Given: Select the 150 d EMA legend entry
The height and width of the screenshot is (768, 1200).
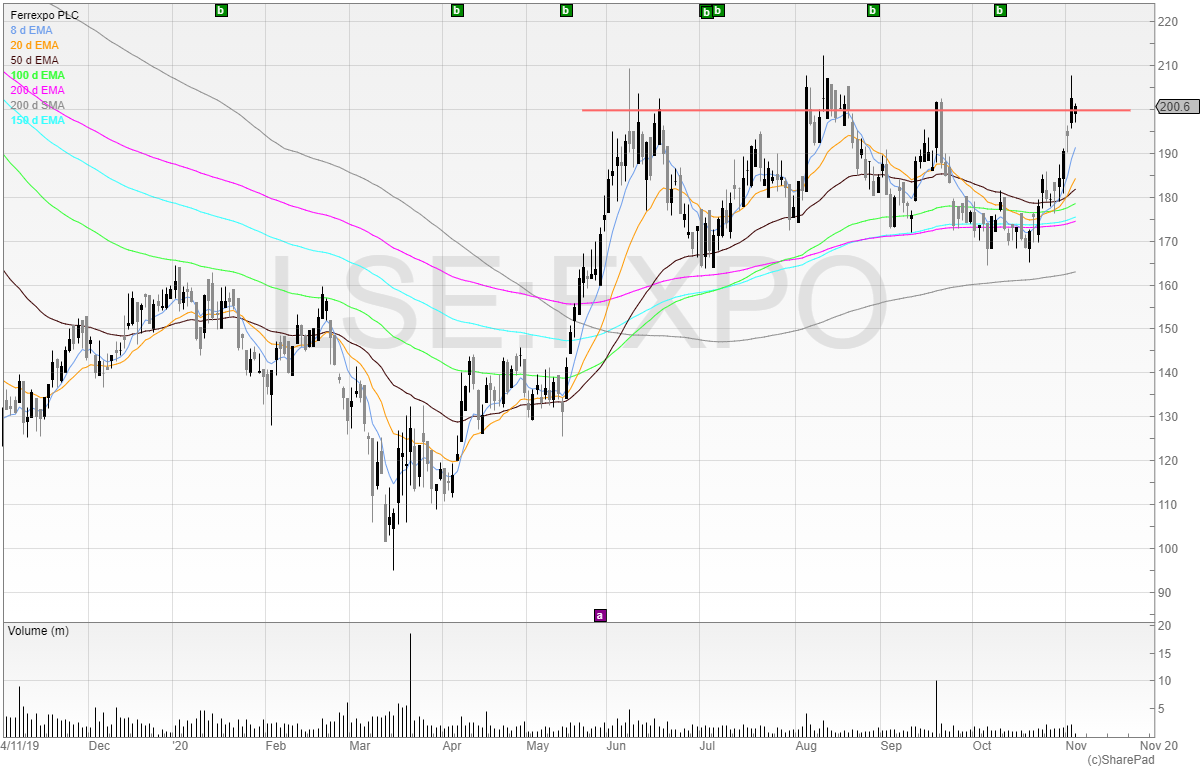Looking at the screenshot, I should [37, 120].
